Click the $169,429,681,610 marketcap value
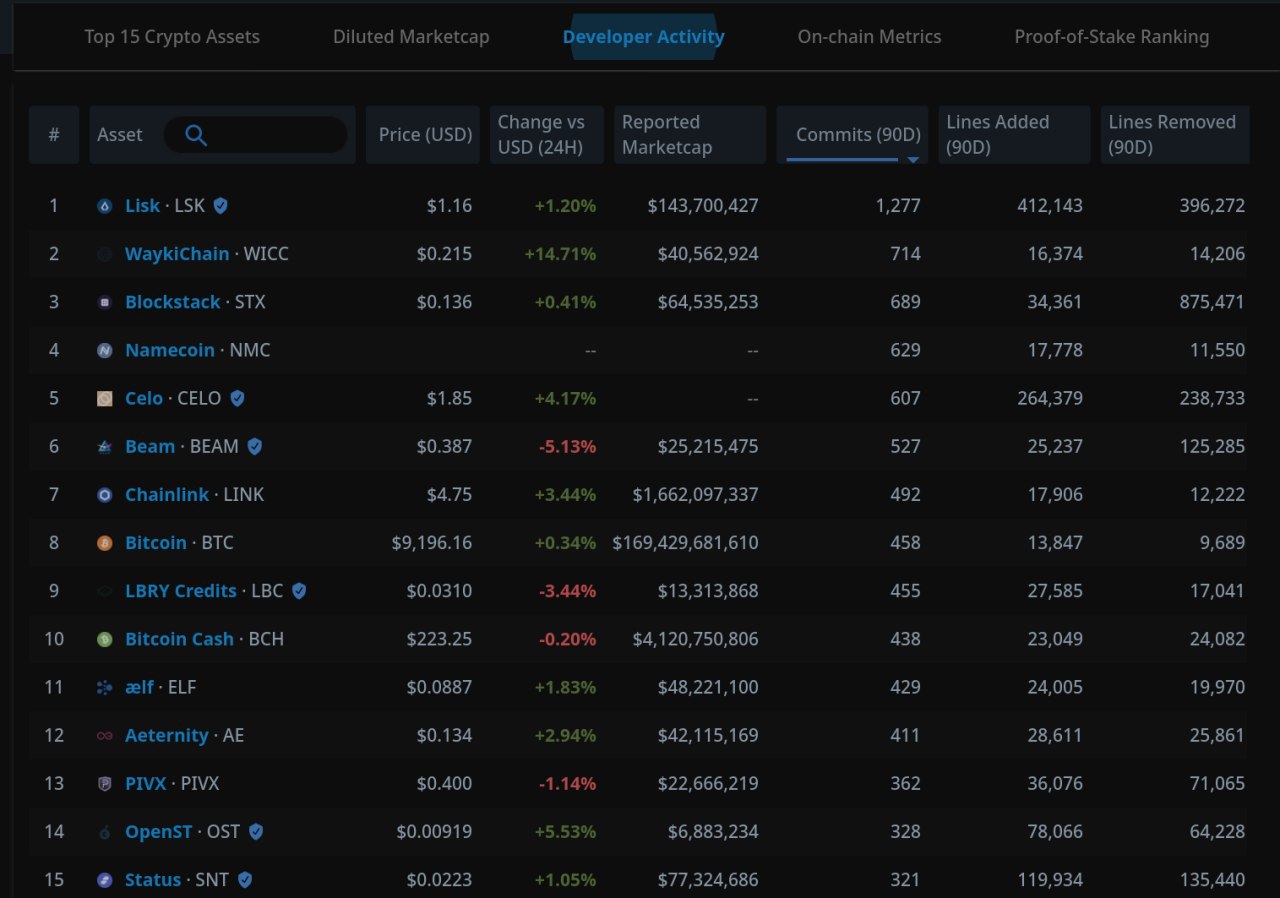Screen dimensions: 1280x898 [686, 543]
